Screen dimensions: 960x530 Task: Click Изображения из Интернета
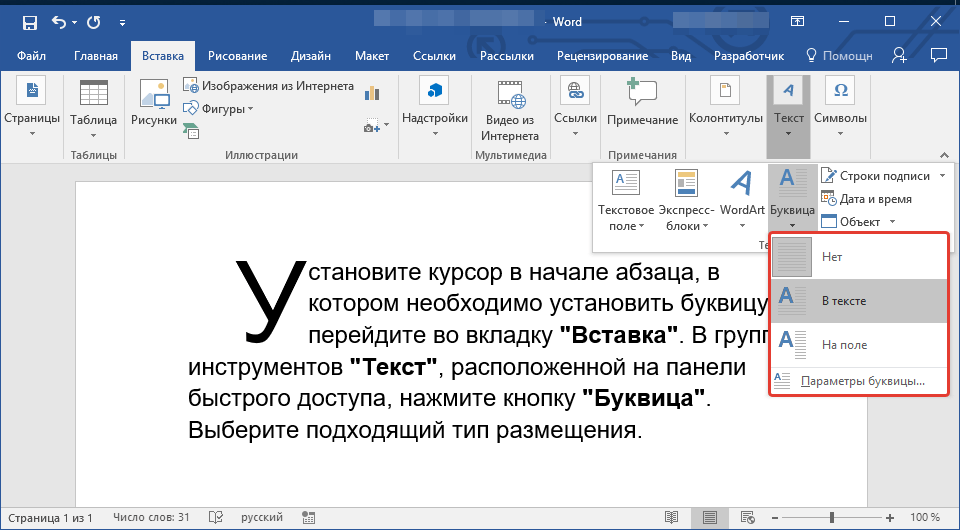(270, 86)
